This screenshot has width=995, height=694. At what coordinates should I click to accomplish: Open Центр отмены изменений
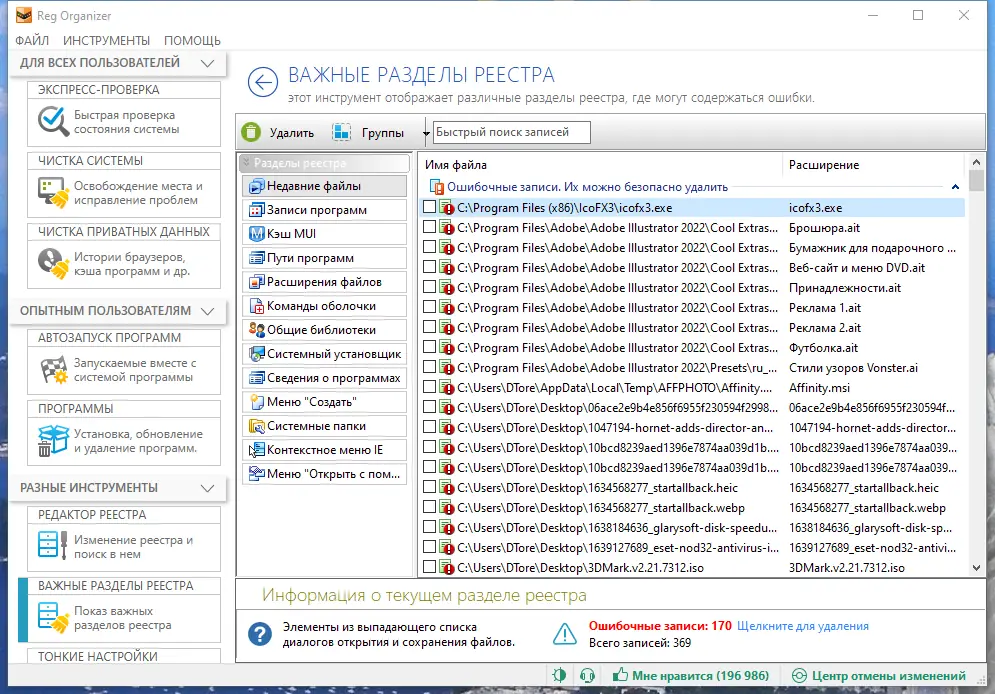tap(879, 676)
